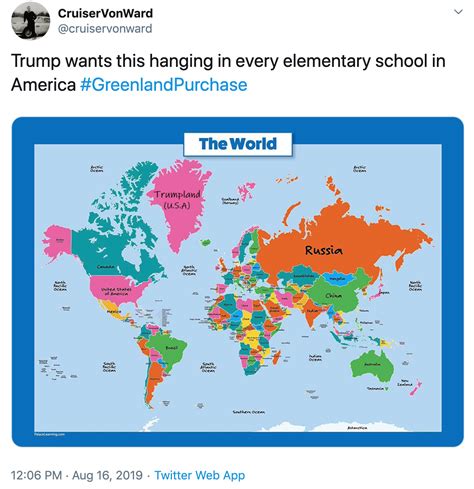Image resolution: width=474 pixels, height=489 pixels.
Task: Expand the tweet options chevron
Action: click(x=459, y=12)
